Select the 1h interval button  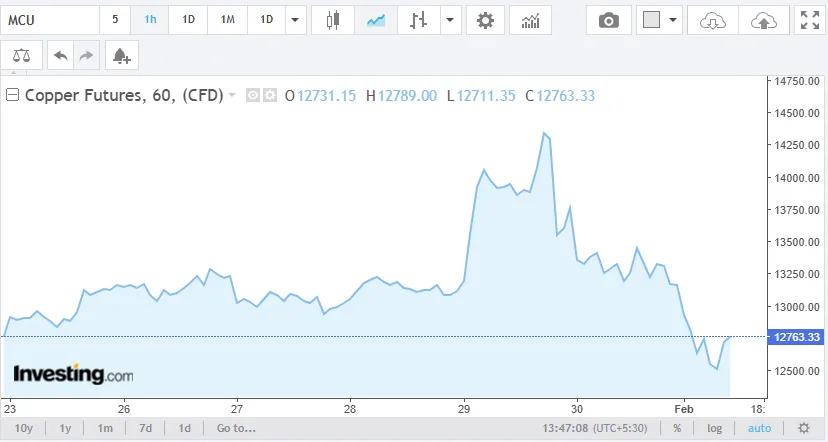[x=150, y=20]
